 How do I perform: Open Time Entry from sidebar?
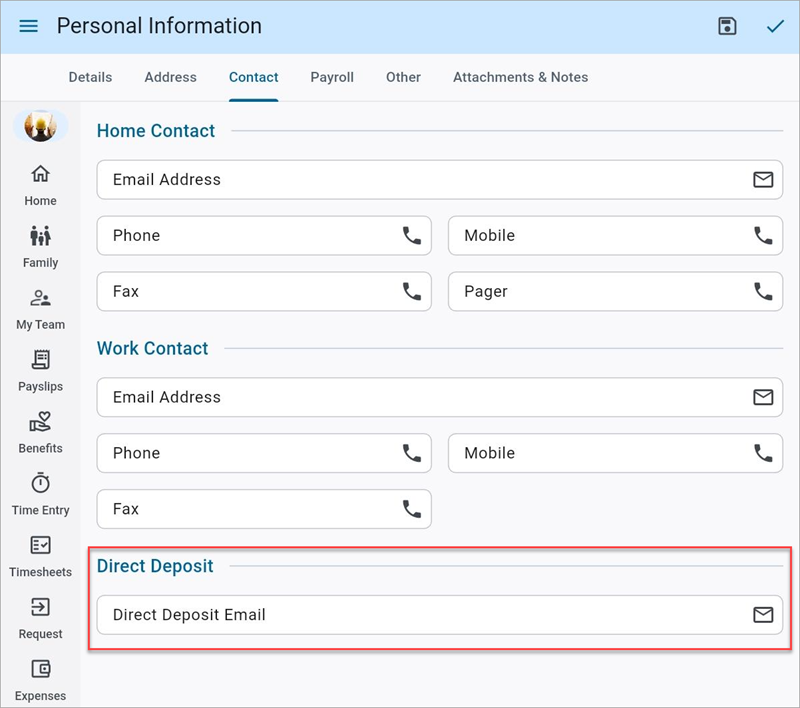40,495
